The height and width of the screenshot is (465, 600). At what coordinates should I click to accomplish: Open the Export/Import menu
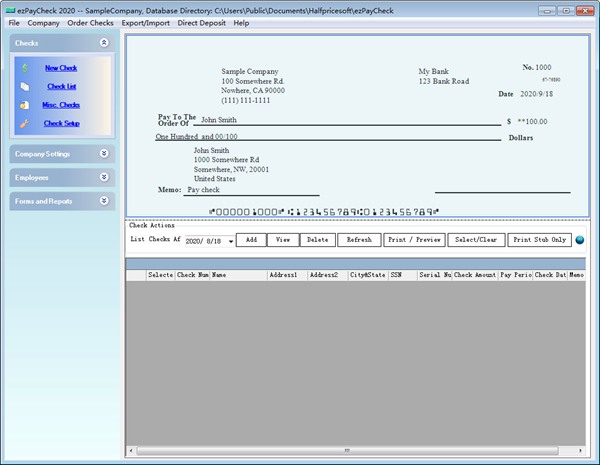pos(145,22)
